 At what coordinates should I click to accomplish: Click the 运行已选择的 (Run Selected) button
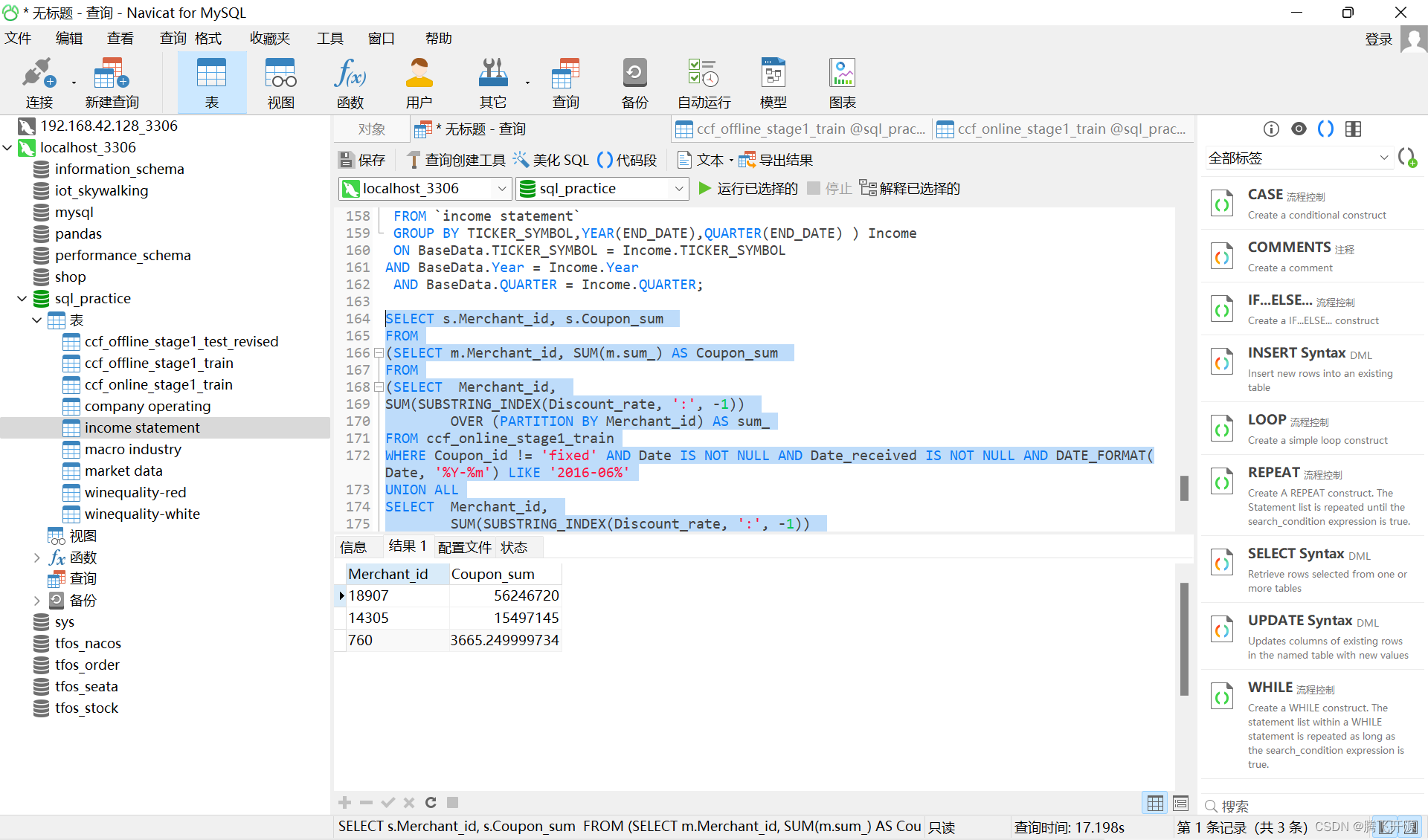[x=749, y=189]
